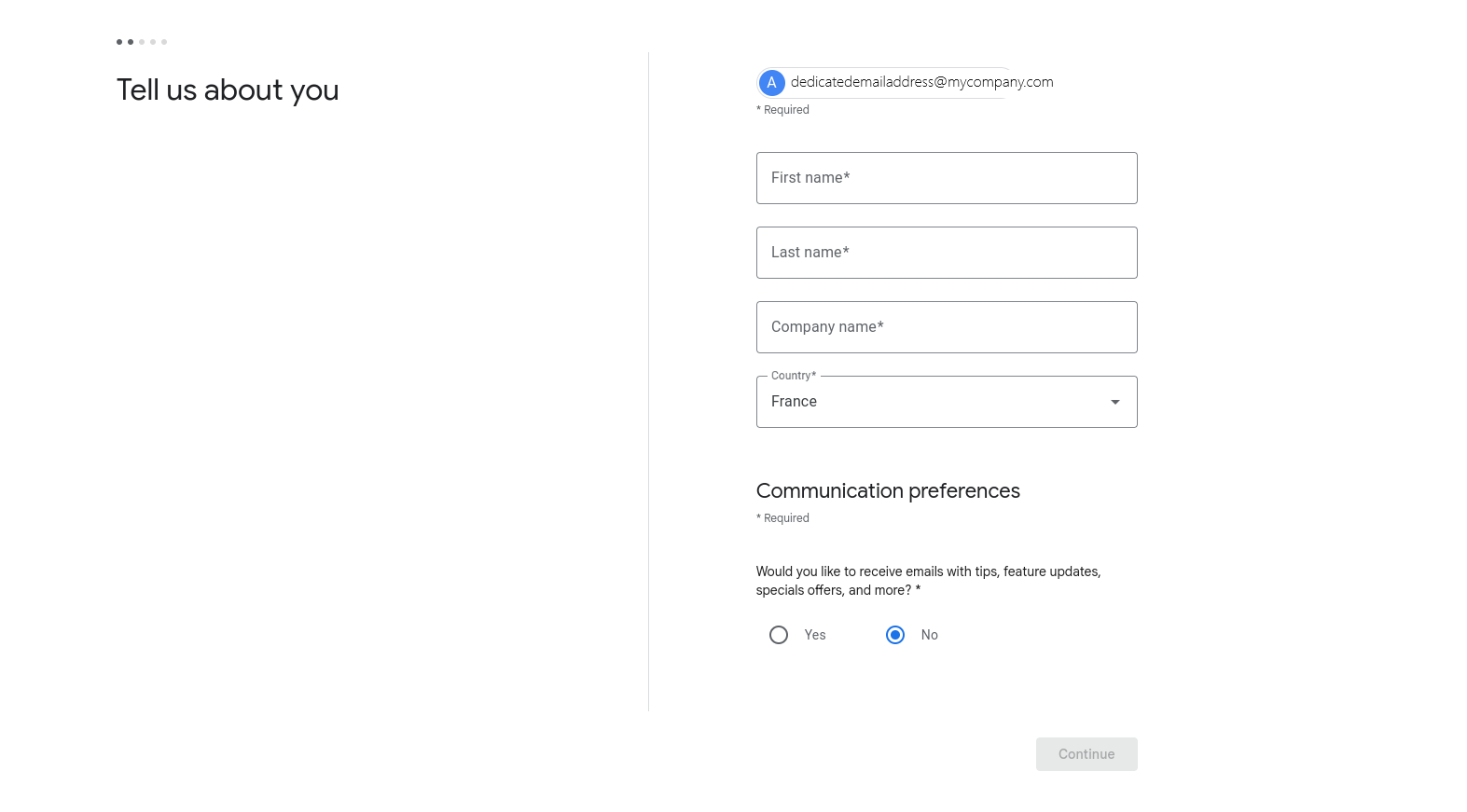The height and width of the screenshot is (812, 1467).
Task: Click the small Country field label
Action: 794,376
